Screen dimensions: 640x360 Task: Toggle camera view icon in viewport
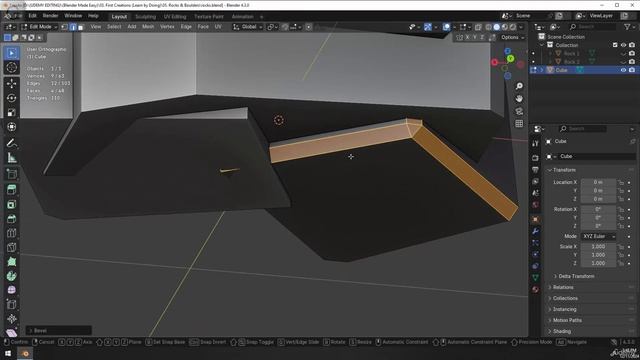pyautogui.click(x=519, y=111)
